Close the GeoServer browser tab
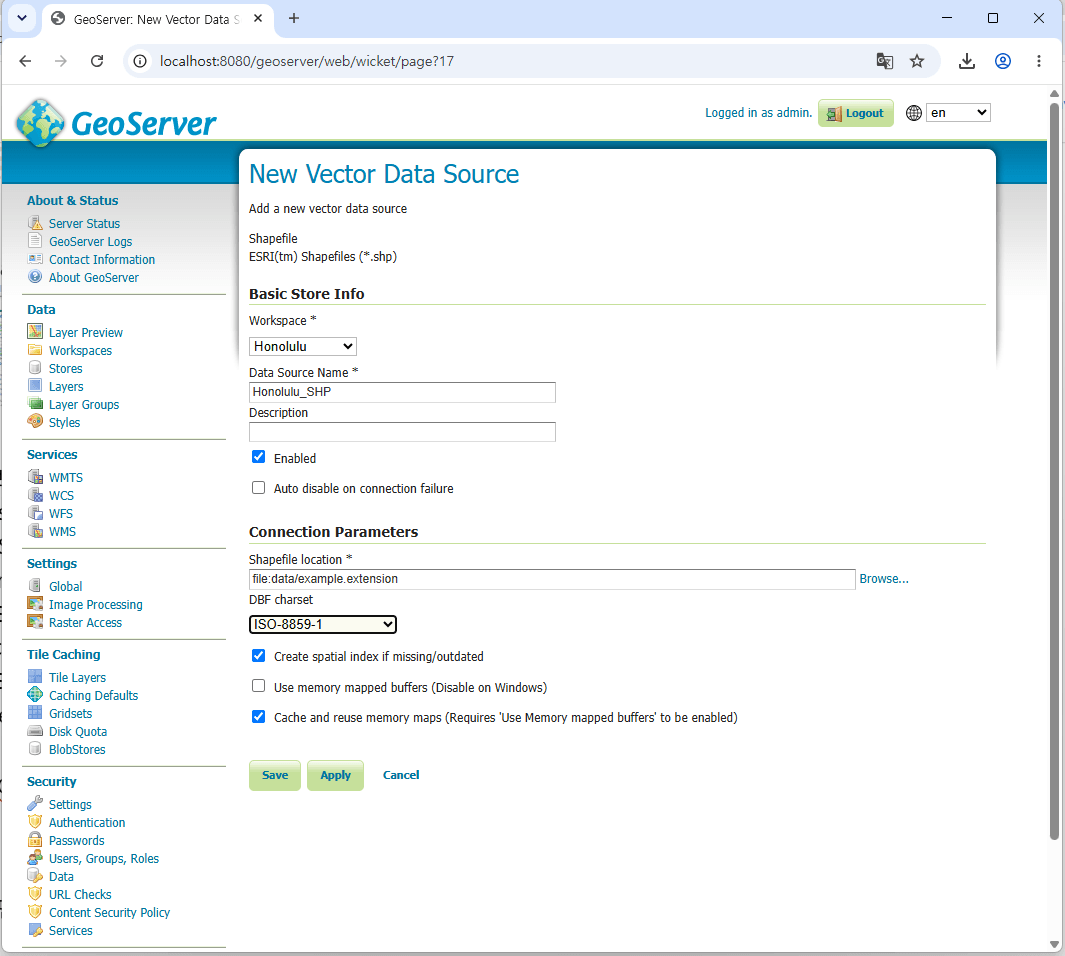Image resolution: width=1065 pixels, height=956 pixels. (x=258, y=19)
